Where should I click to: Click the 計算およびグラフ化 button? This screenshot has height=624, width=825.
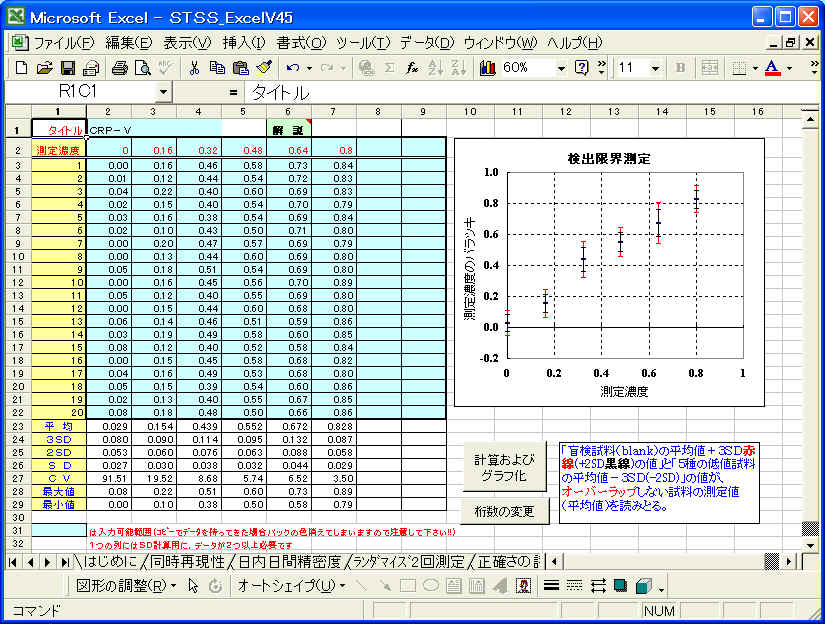504,467
